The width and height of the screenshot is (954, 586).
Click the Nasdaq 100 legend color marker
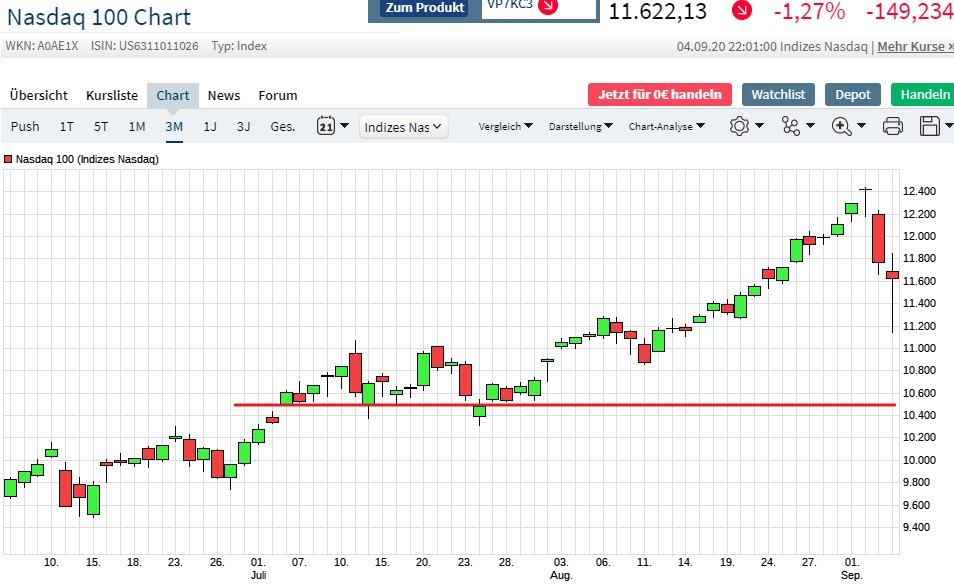pos(8,158)
